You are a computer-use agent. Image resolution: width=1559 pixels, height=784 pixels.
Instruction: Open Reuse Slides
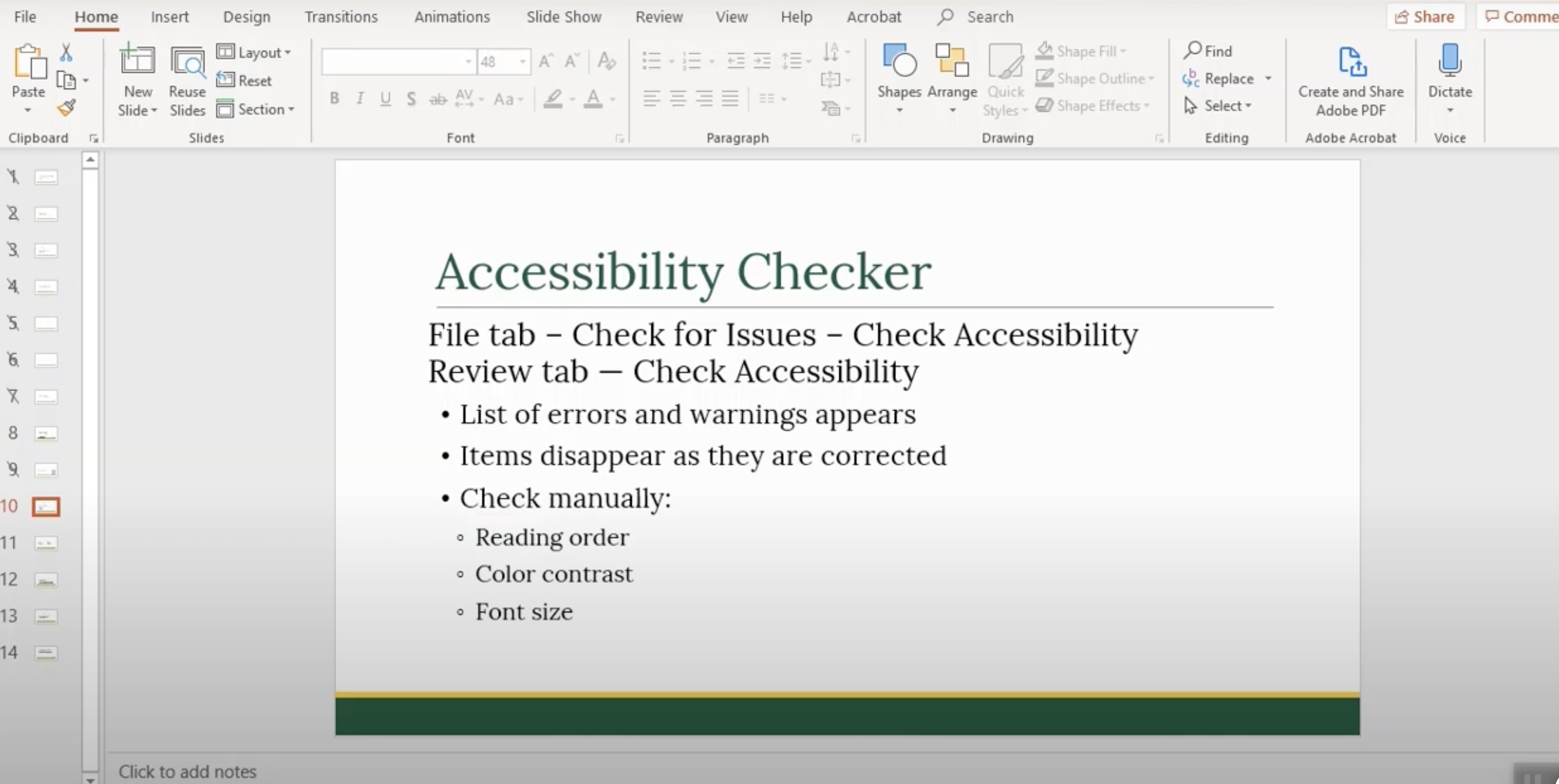coord(187,81)
